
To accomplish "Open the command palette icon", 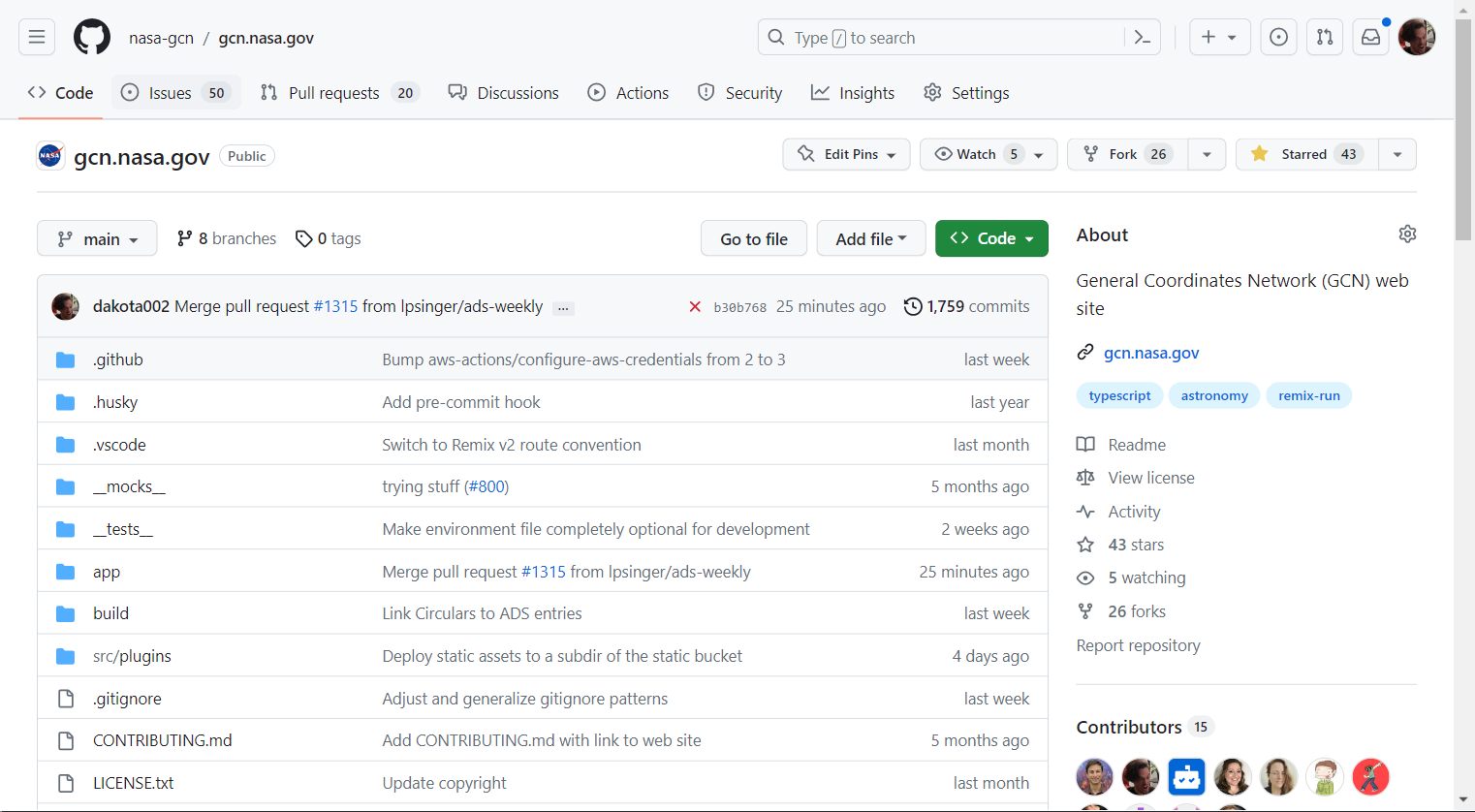I will [x=1143, y=37].
